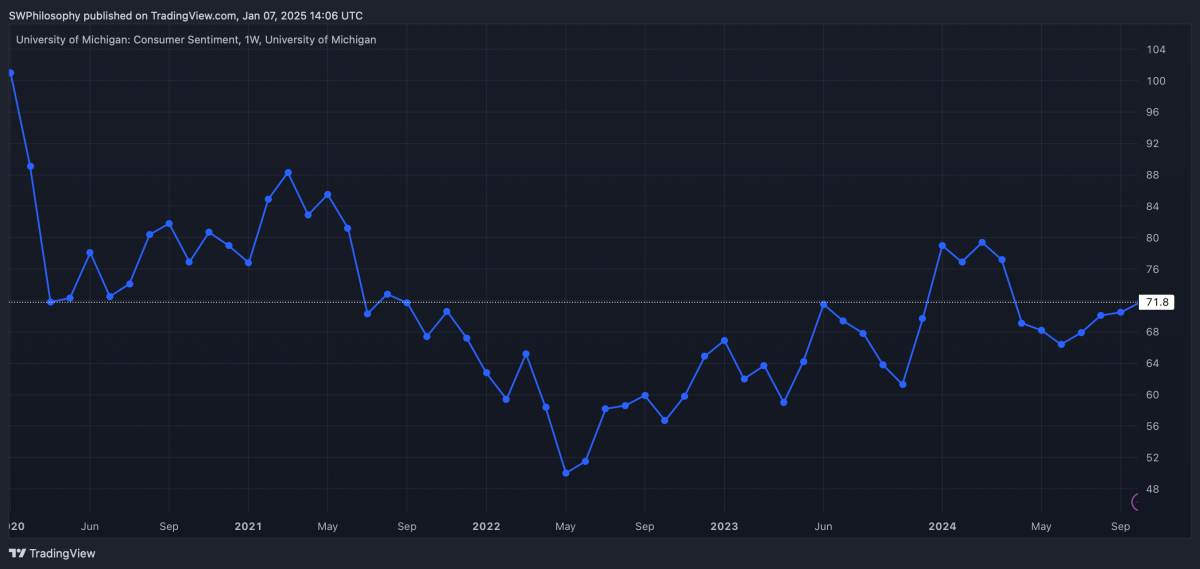Screen dimensions: 1200x569
Task: Click the 104 value on price axis
Action: [1156, 50]
